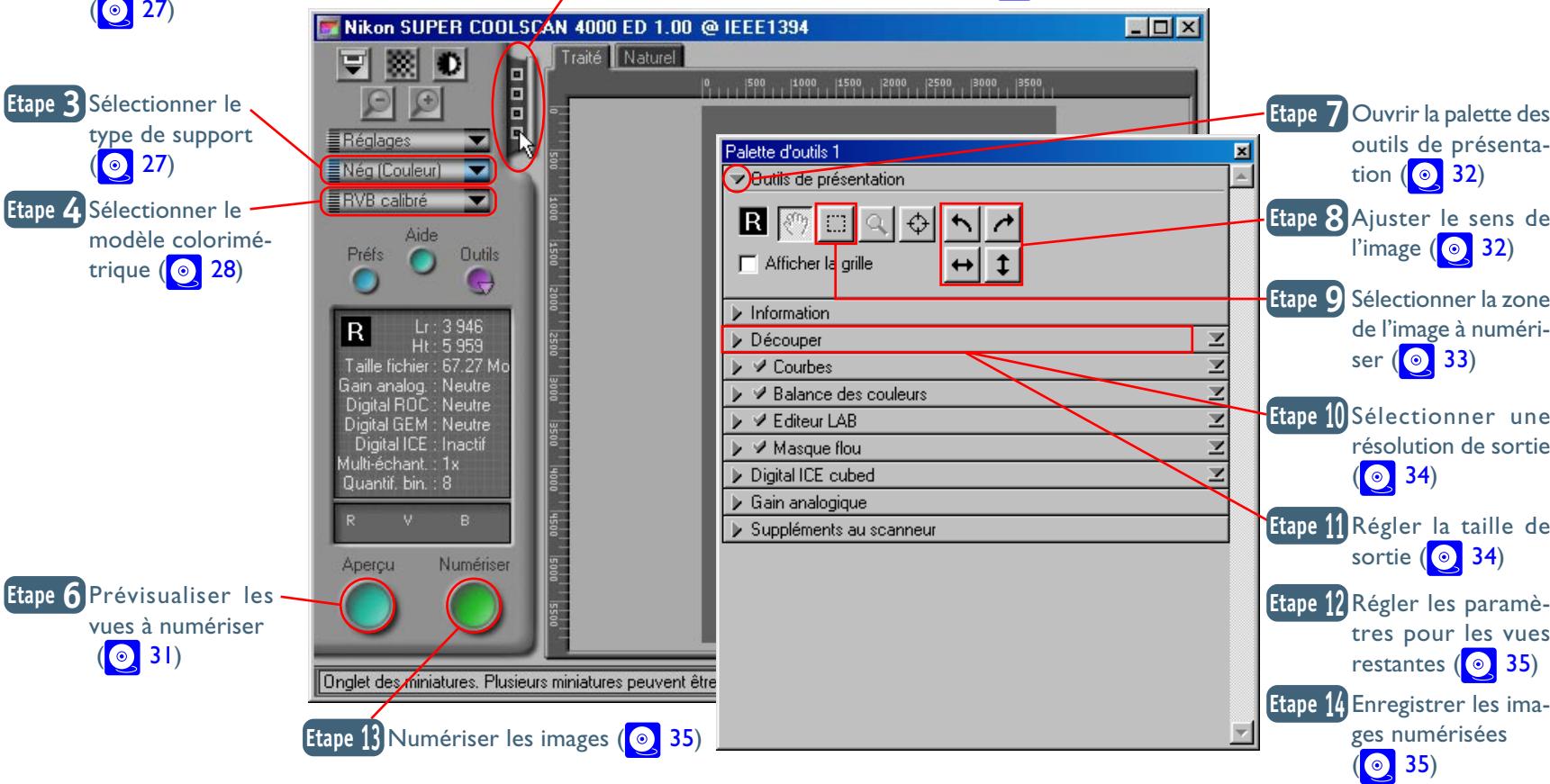Viewport: 1550px width, 784px height.
Task: Open the Courbes settings menu icon
Action: coord(1216,367)
